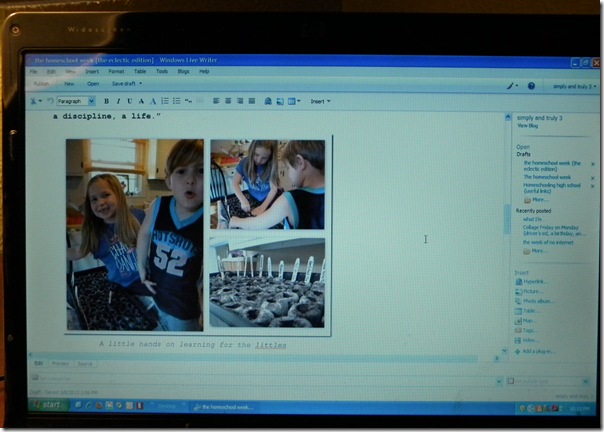Open the Tools menu
This screenshot has width=604, height=432.
point(162,72)
